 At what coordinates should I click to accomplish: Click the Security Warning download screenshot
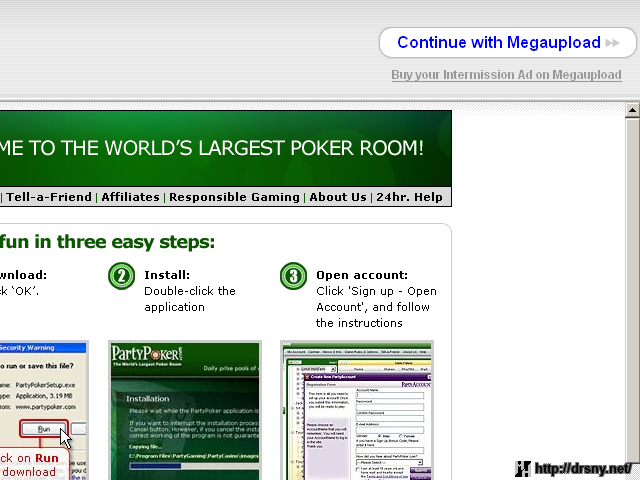tap(43, 410)
